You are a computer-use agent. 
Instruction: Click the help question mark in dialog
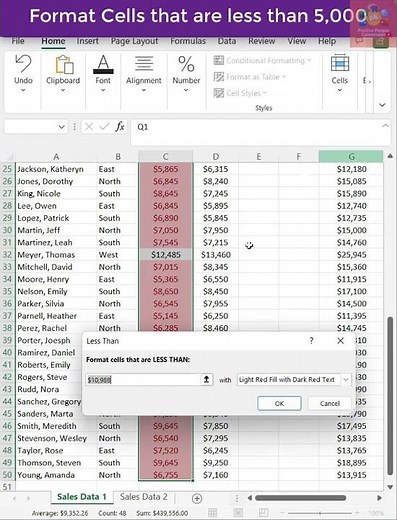click(311, 341)
